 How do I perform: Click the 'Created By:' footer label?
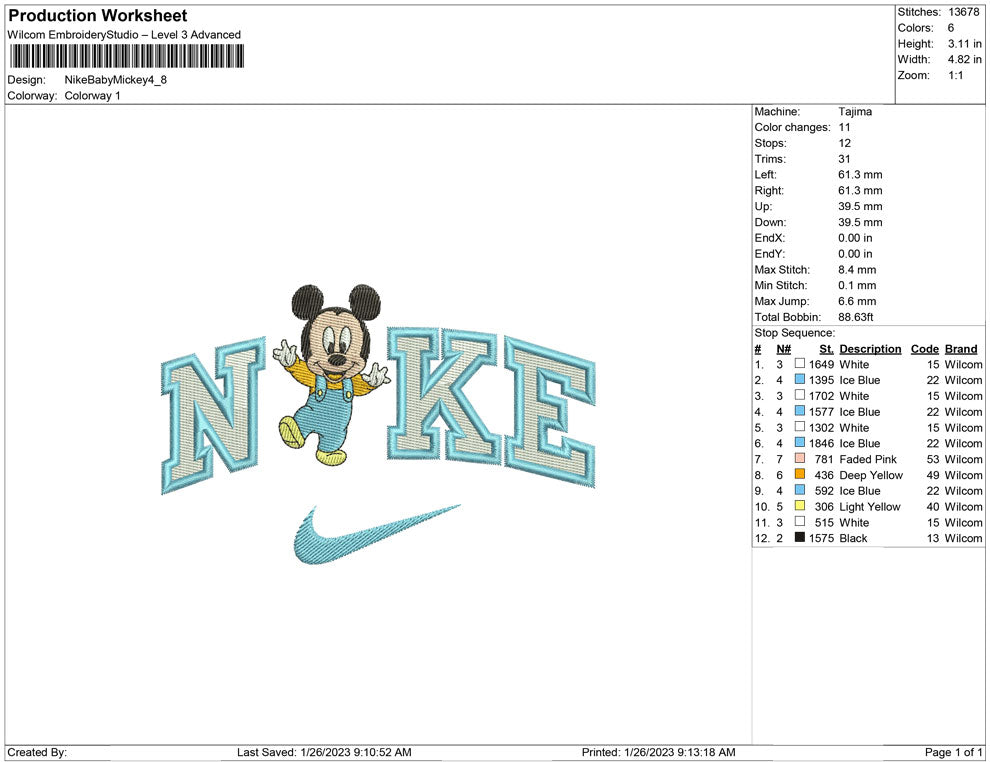pyautogui.click(x=37, y=752)
